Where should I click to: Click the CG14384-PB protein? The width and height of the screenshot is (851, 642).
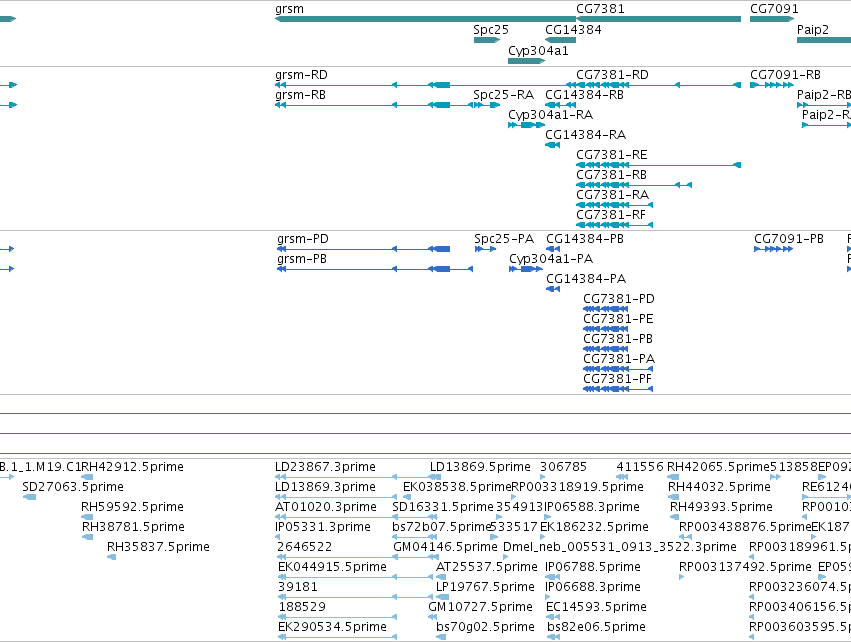(553, 249)
